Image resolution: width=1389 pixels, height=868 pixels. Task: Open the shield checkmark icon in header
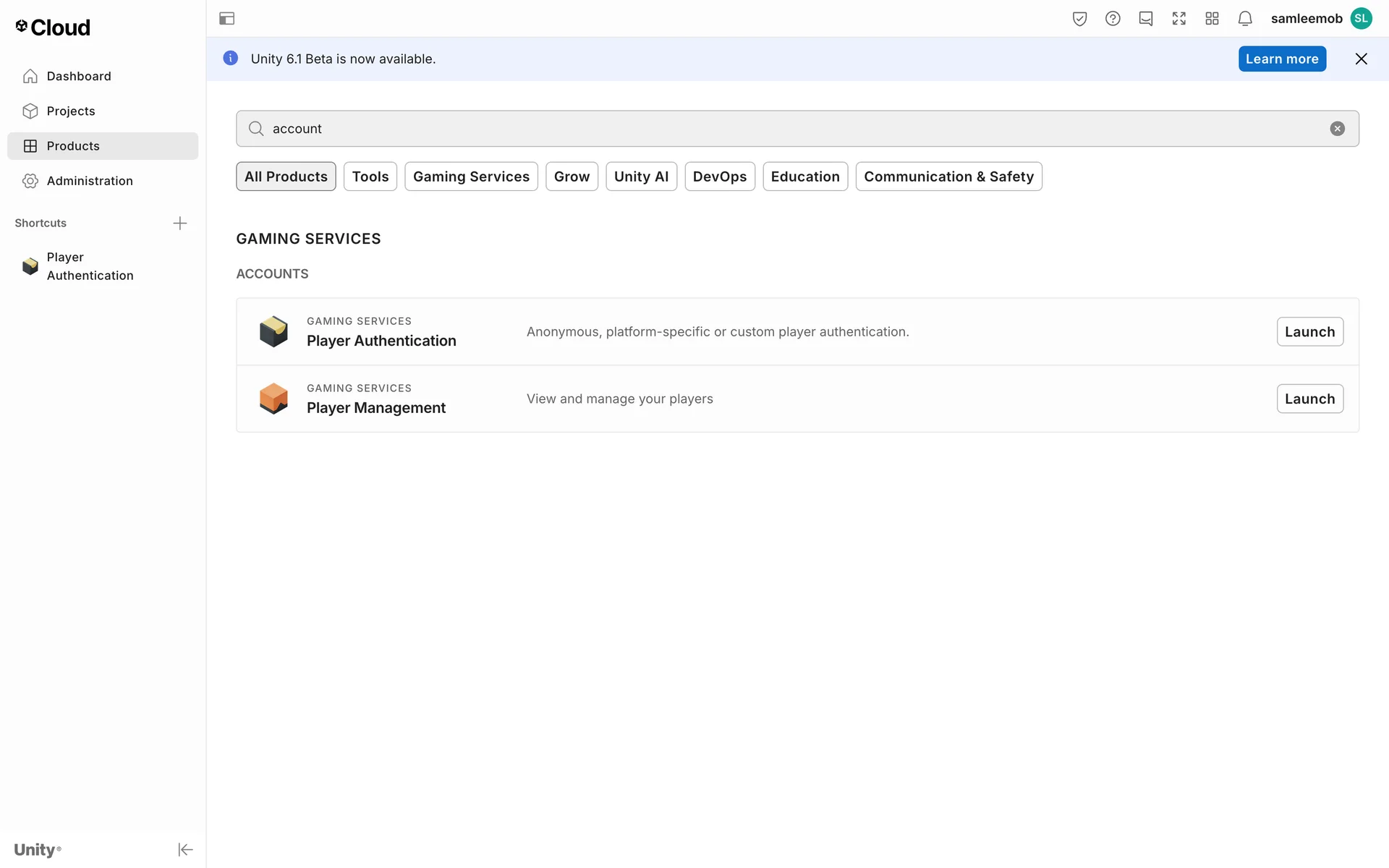click(1079, 19)
